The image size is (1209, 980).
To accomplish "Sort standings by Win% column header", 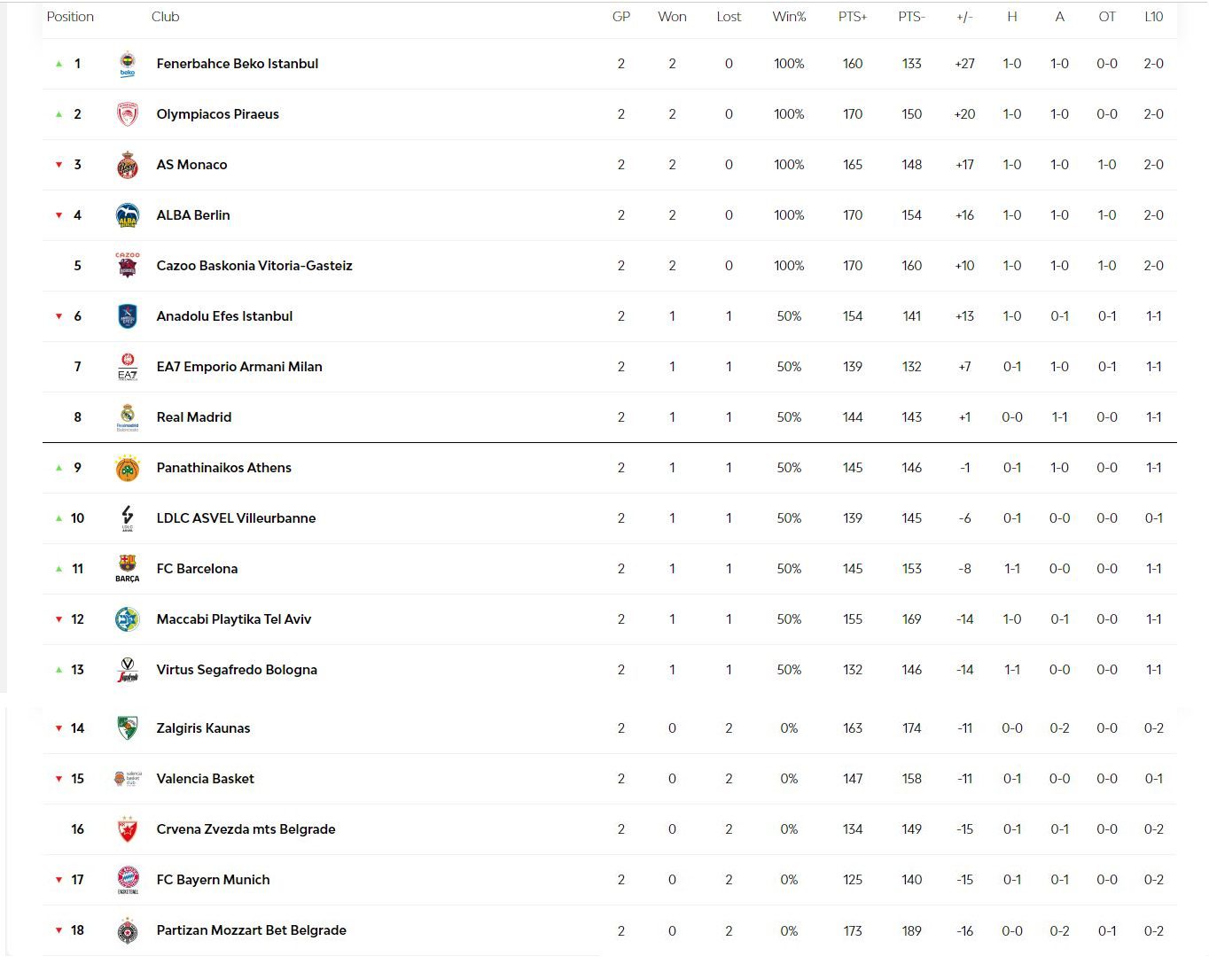I will tap(789, 17).
